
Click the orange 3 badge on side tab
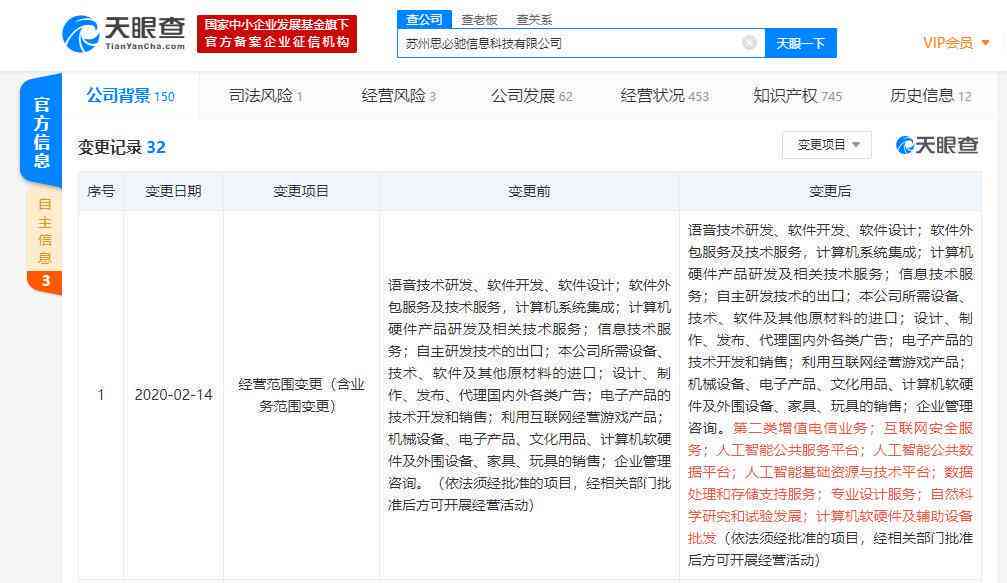coord(45,281)
